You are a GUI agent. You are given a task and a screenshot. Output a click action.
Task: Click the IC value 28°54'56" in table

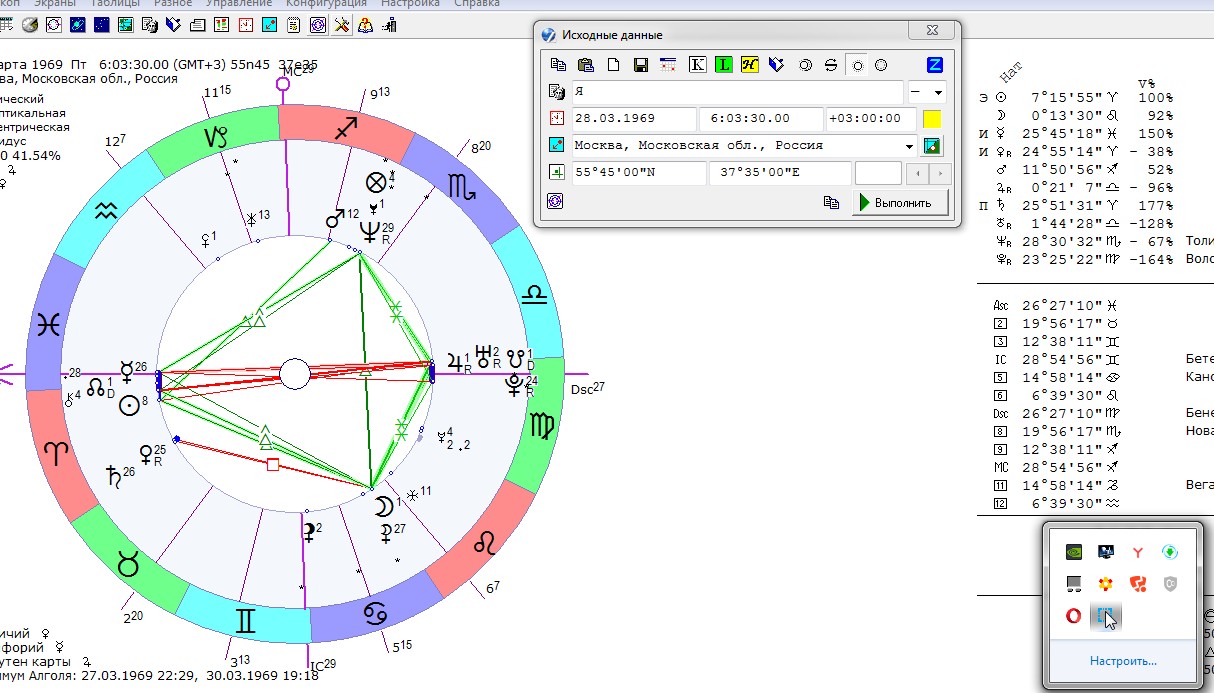(1062, 359)
